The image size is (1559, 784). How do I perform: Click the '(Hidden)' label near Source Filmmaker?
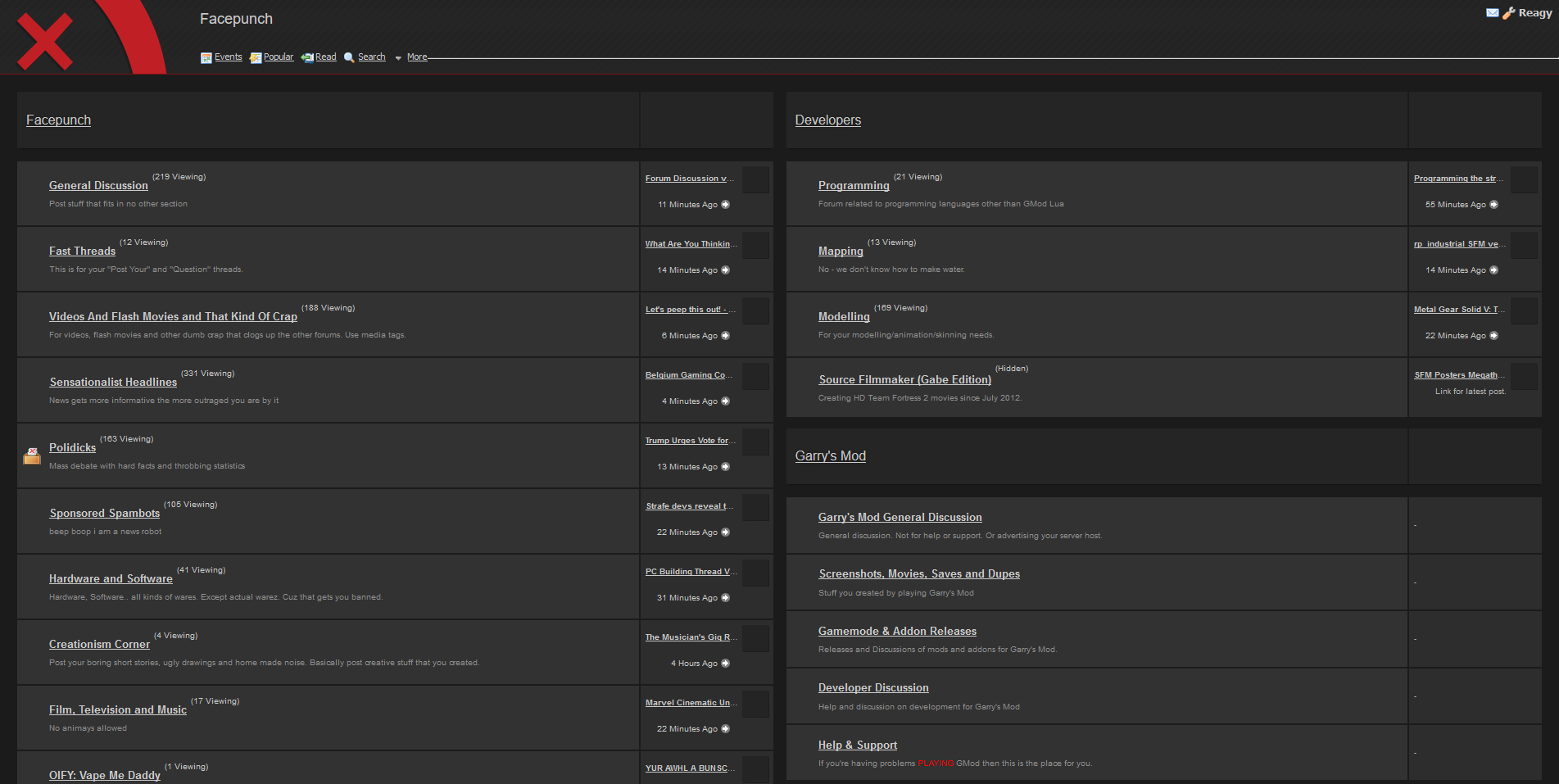coord(1012,369)
